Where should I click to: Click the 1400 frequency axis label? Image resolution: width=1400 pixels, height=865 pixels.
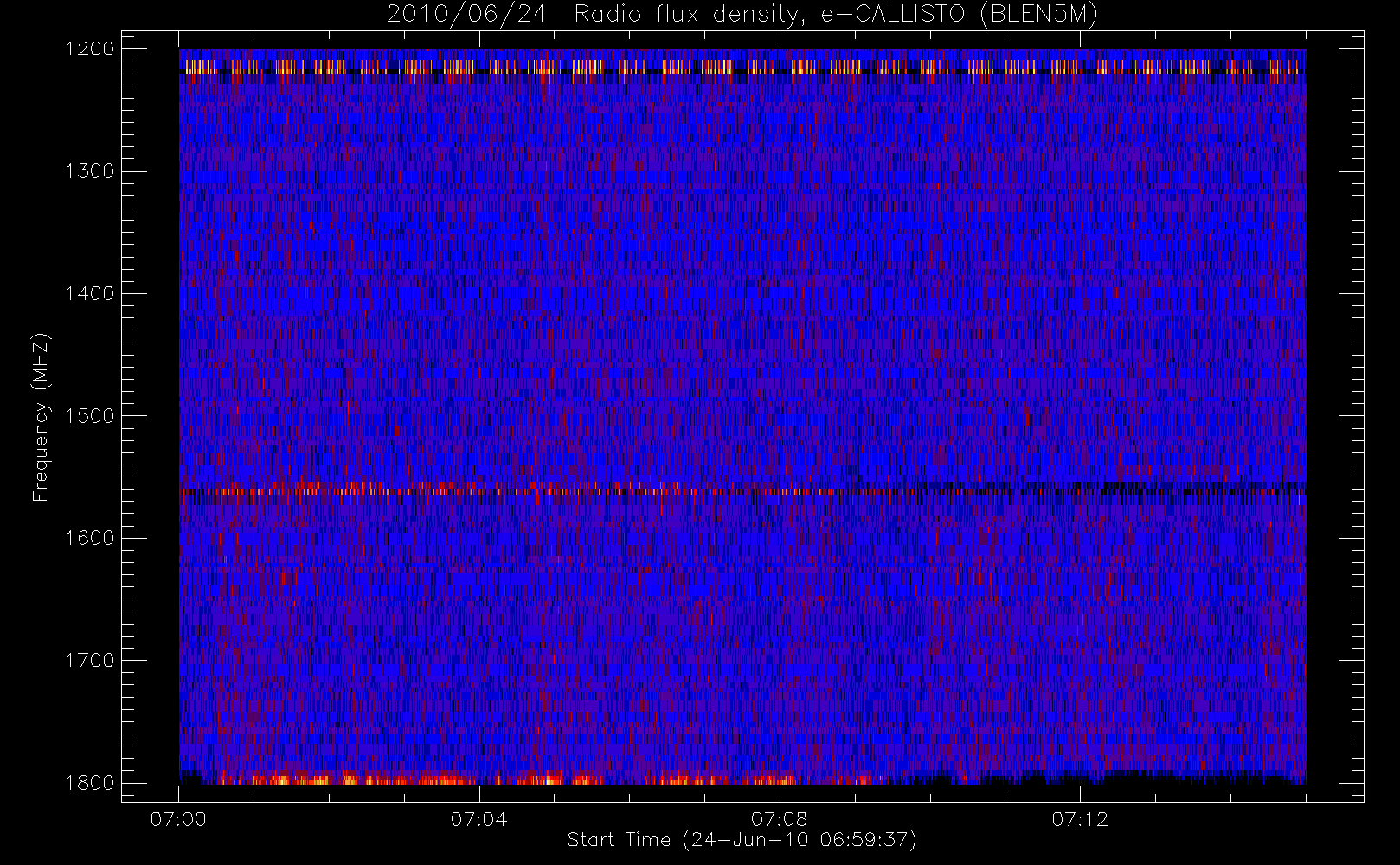(x=90, y=293)
